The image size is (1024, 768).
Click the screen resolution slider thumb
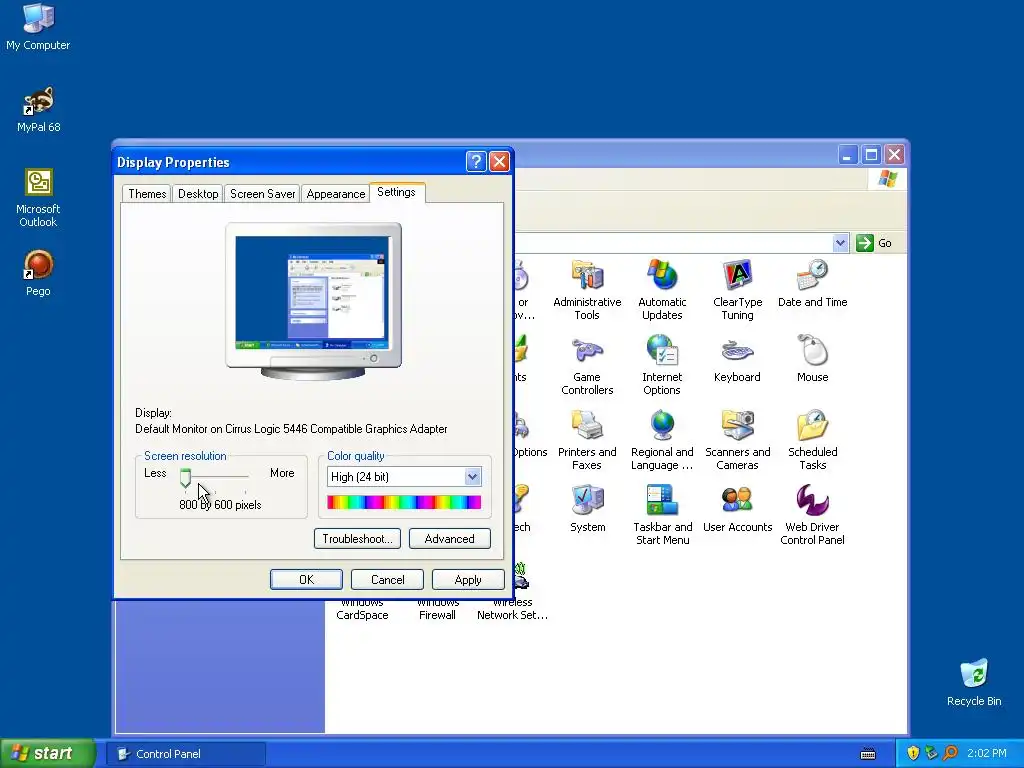click(x=185, y=477)
